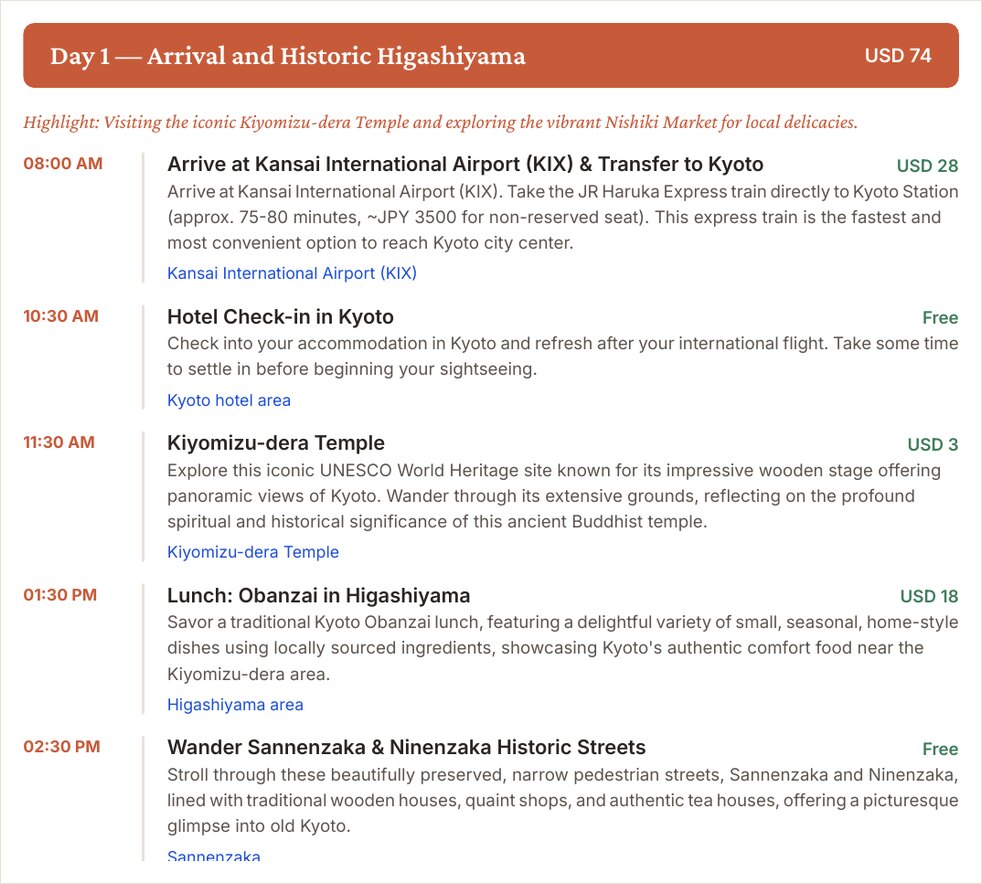
Task: Open the Kansai International Airport (KIX) link
Action: click(292, 274)
